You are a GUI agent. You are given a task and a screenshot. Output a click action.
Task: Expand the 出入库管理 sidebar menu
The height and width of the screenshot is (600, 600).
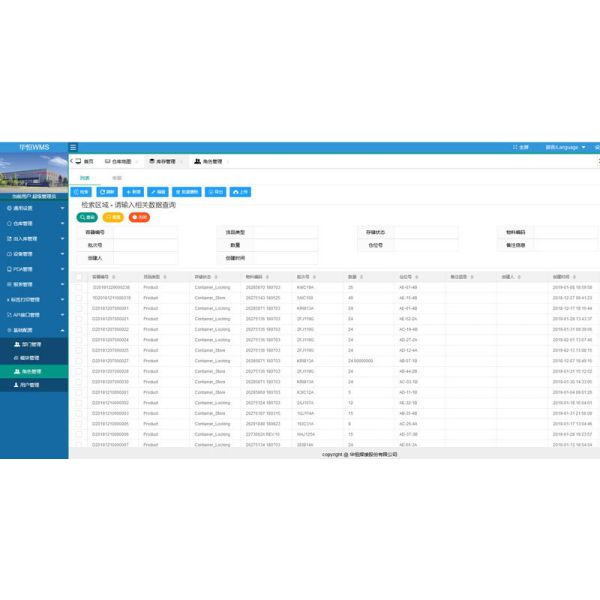pos(34,239)
